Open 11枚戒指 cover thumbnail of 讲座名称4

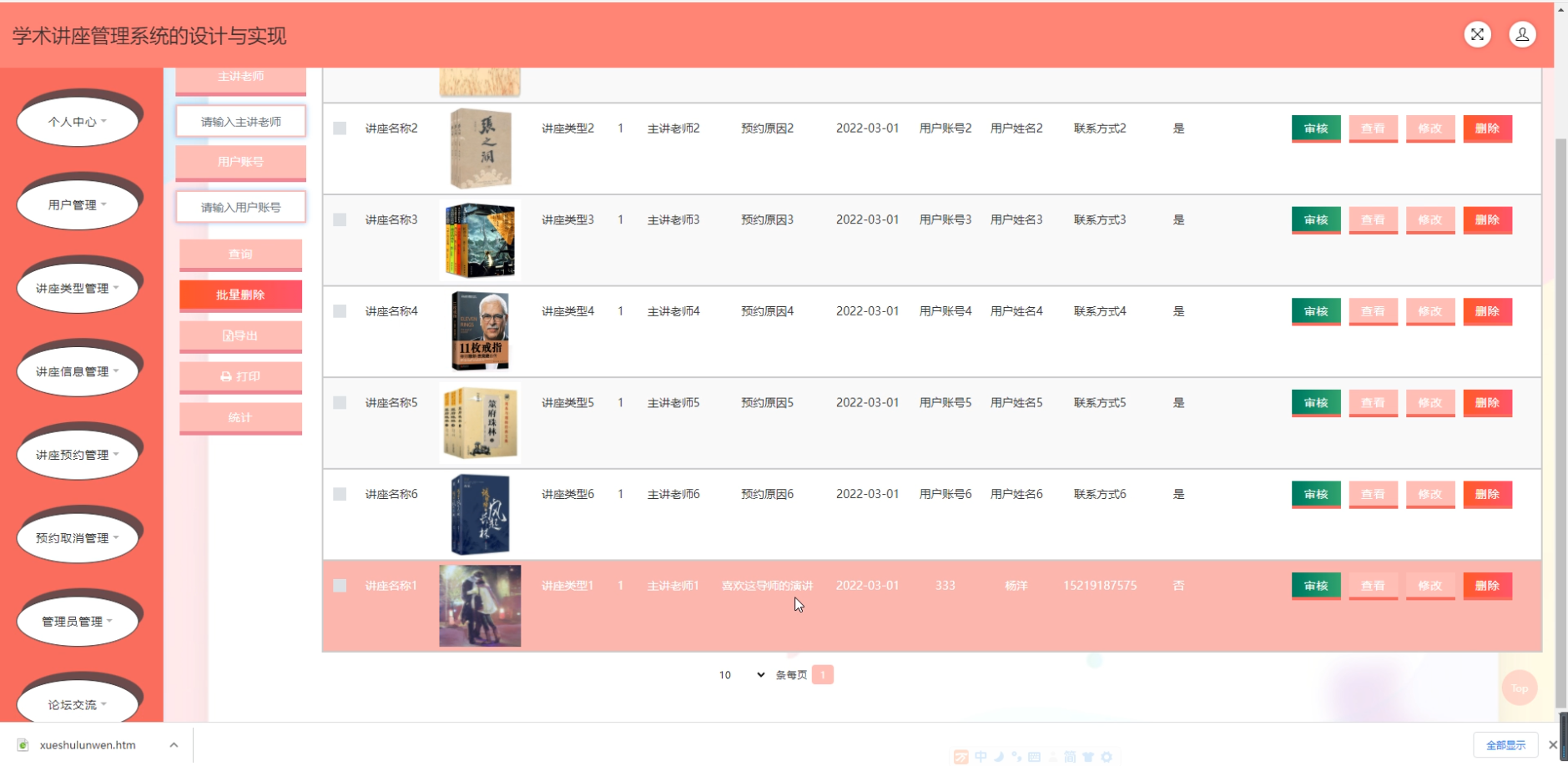tap(480, 331)
